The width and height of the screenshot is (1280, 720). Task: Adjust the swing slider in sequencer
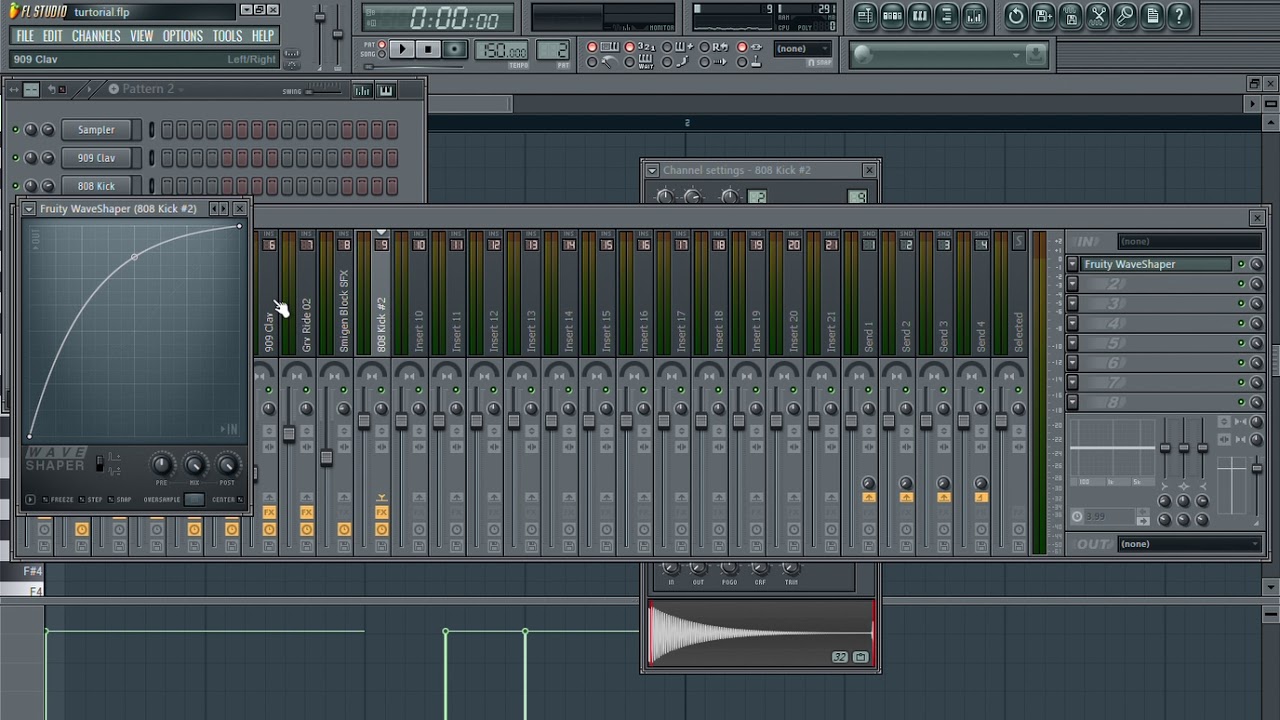pyautogui.click(x=323, y=90)
